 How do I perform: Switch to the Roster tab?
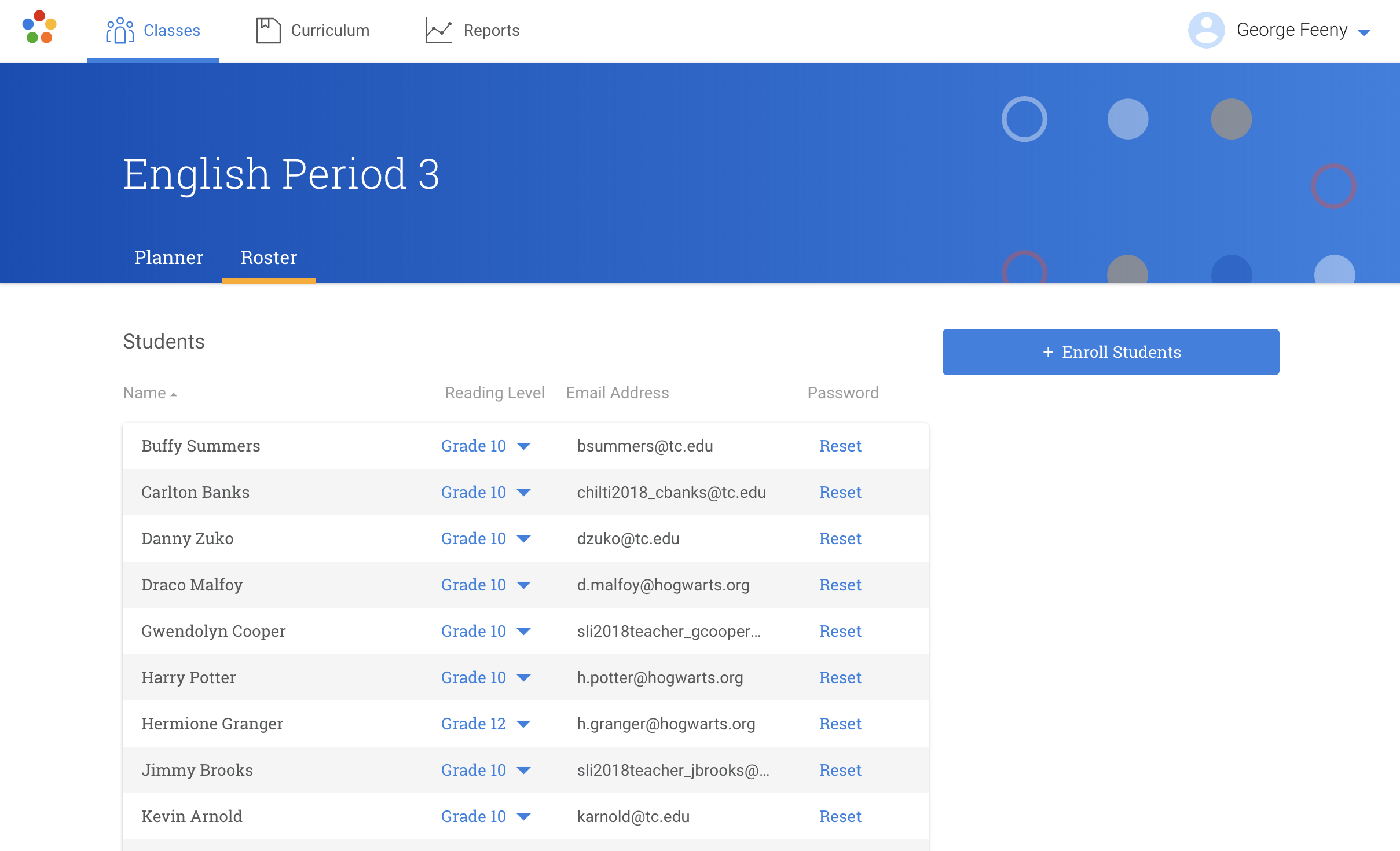click(x=269, y=258)
